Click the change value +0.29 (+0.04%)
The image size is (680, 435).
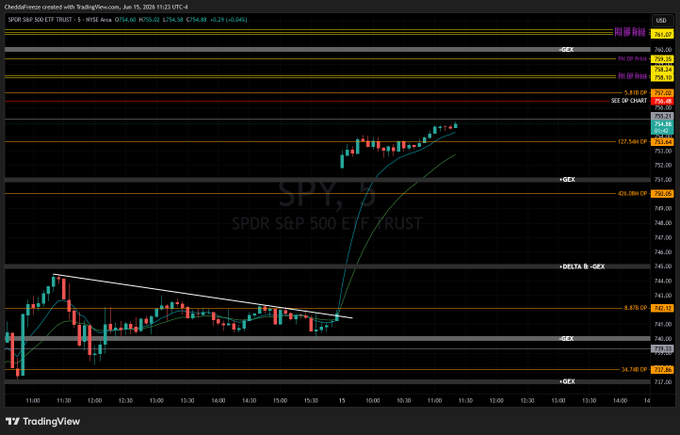228,20
